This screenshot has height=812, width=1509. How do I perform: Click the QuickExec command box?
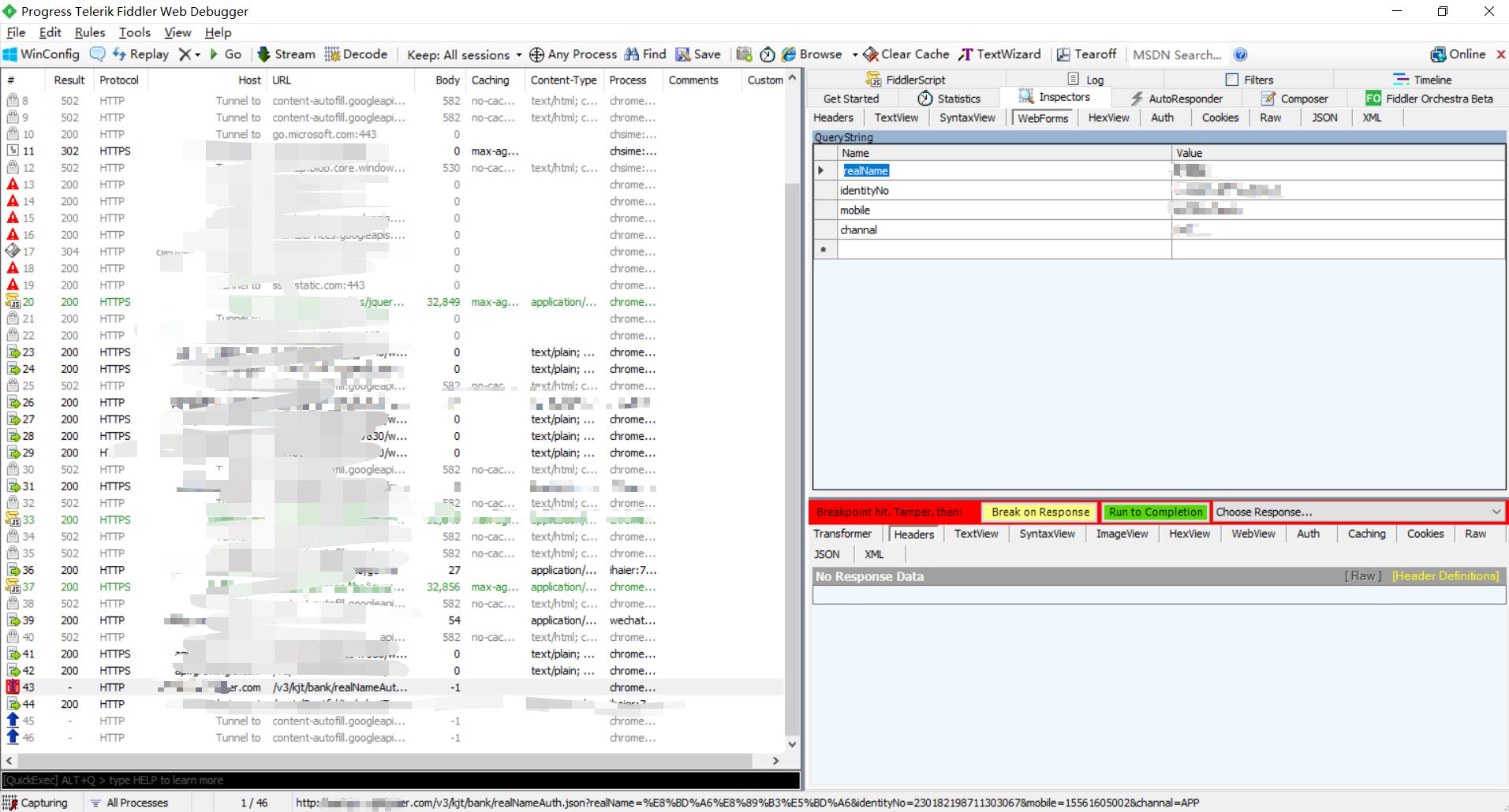[x=401, y=780]
